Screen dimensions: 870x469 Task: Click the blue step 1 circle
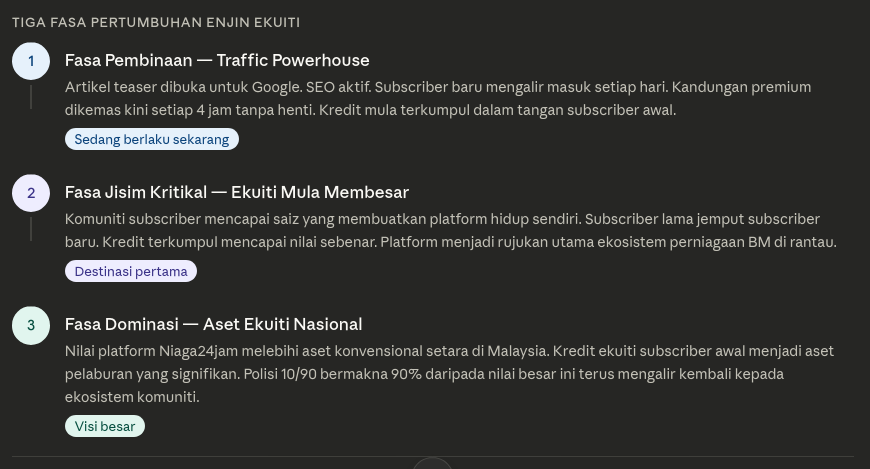click(31, 61)
